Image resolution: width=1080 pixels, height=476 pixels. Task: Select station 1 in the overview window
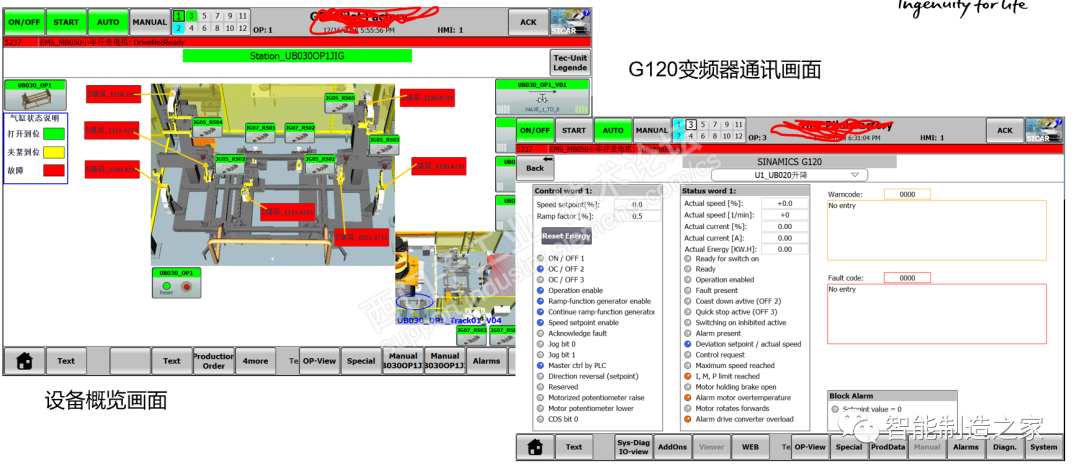178,16
